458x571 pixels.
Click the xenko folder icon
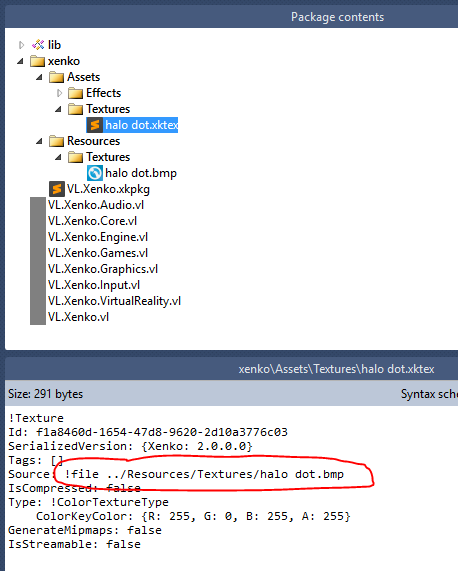[x=37, y=61]
